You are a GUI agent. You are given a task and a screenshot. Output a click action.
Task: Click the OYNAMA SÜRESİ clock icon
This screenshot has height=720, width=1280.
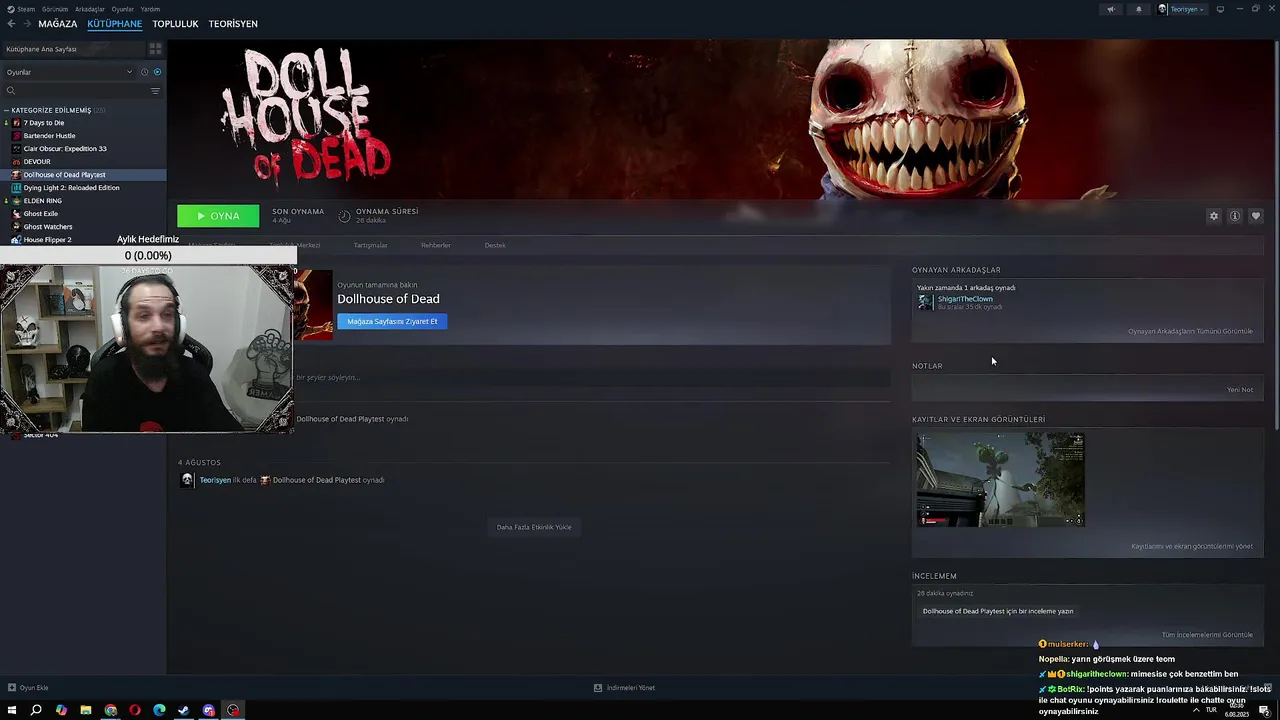(344, 216)
